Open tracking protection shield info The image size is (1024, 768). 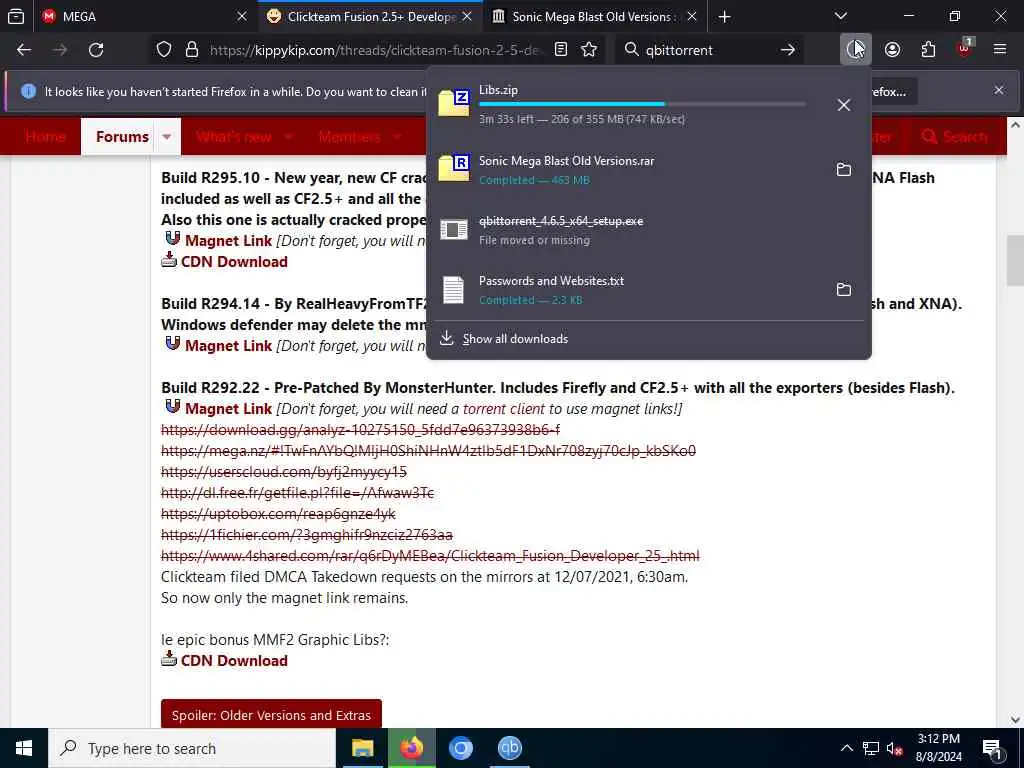click(164, 50)
